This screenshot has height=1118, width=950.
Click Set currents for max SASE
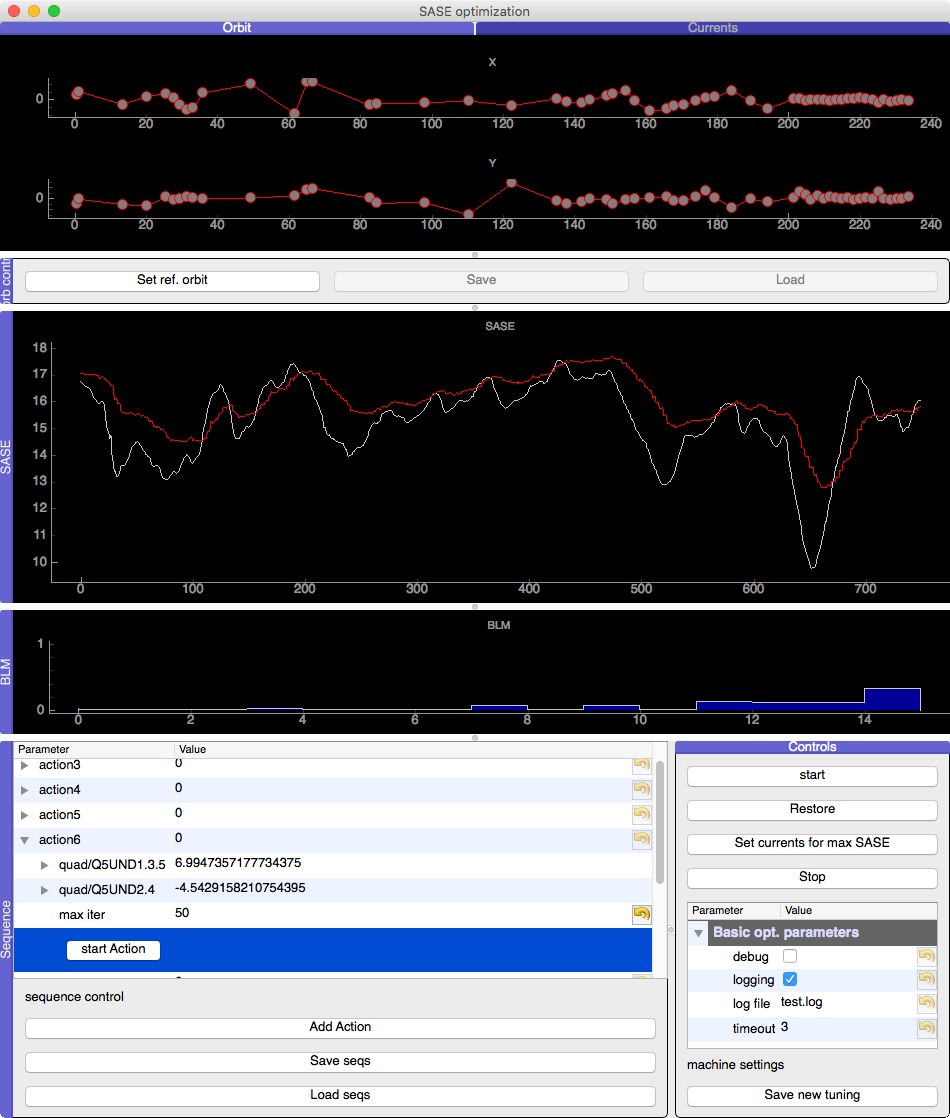click(x=812, y=843)
